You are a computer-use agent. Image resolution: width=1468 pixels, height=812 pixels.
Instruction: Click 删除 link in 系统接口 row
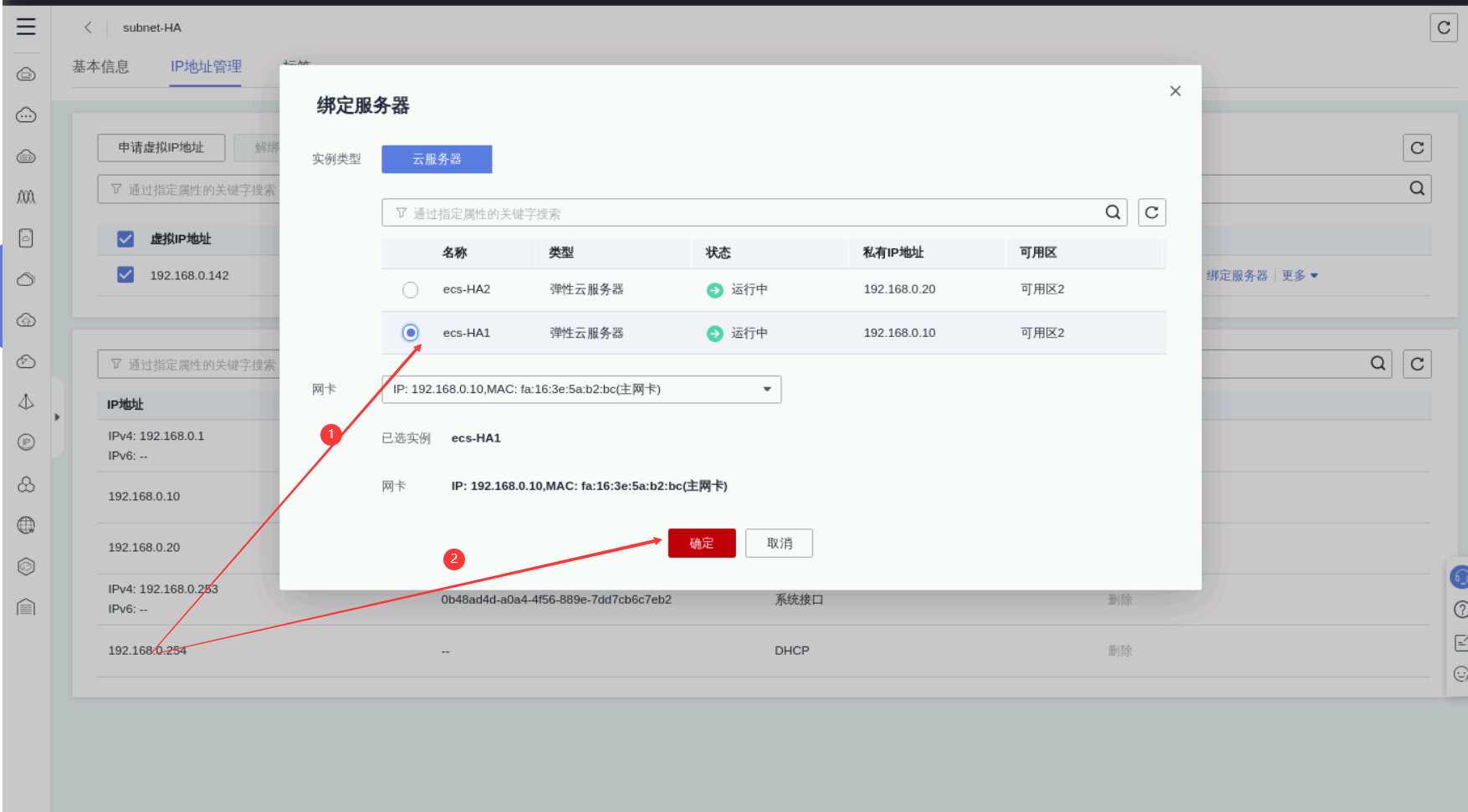[x=1120, y=600]
